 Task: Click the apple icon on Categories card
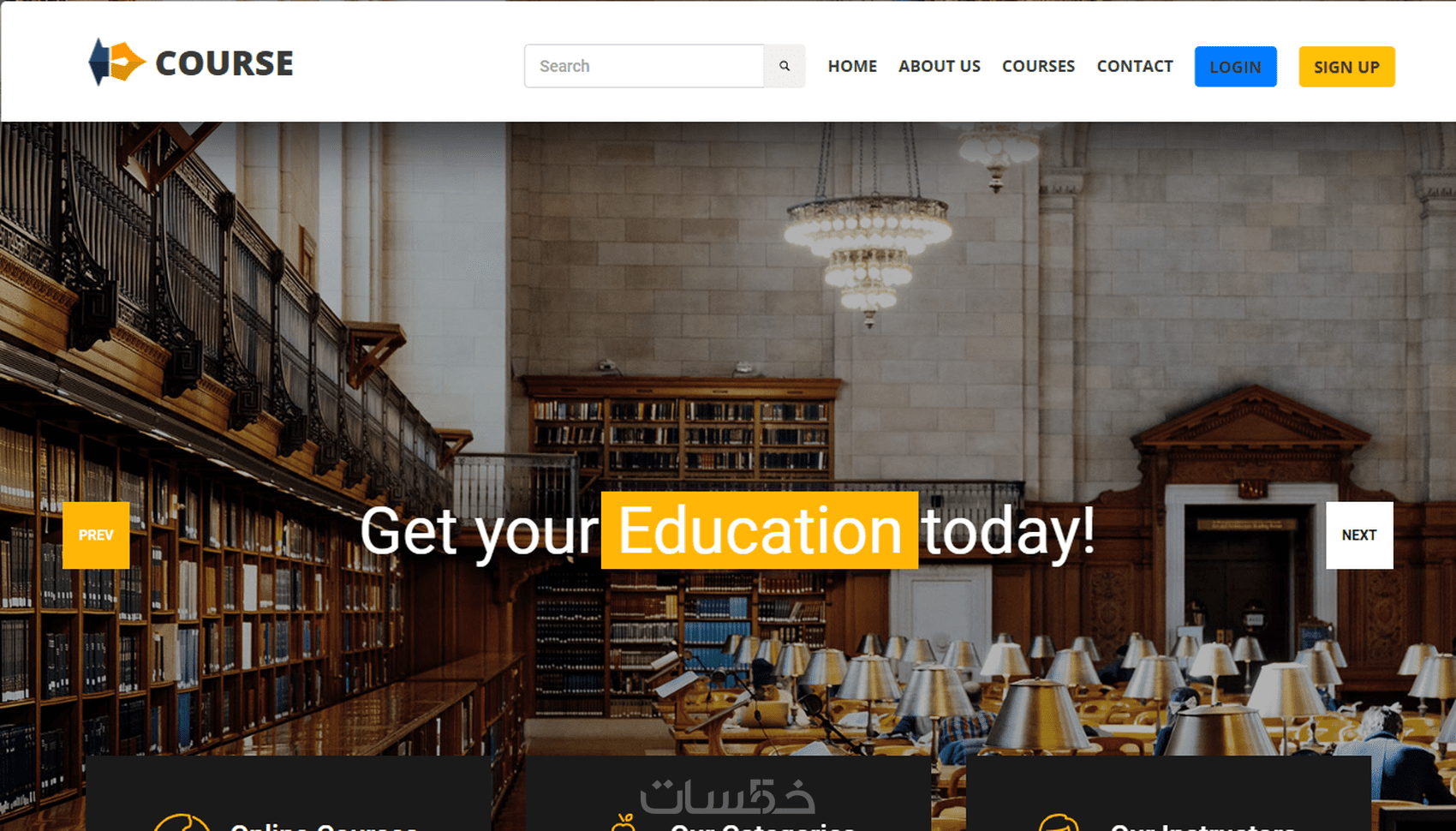click(624, 822)
